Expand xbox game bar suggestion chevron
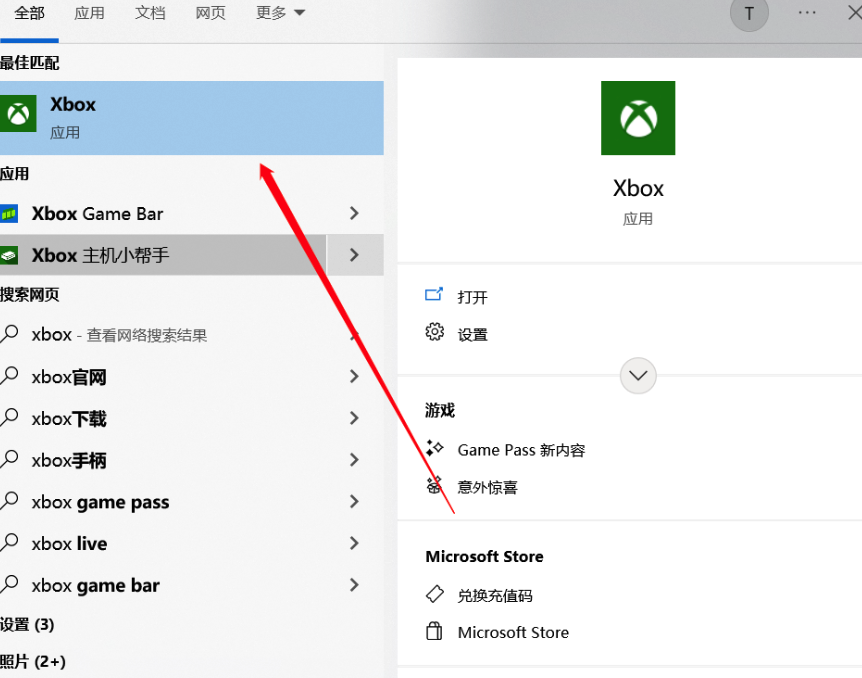This screenshot has height=678, width=862. 355,585
